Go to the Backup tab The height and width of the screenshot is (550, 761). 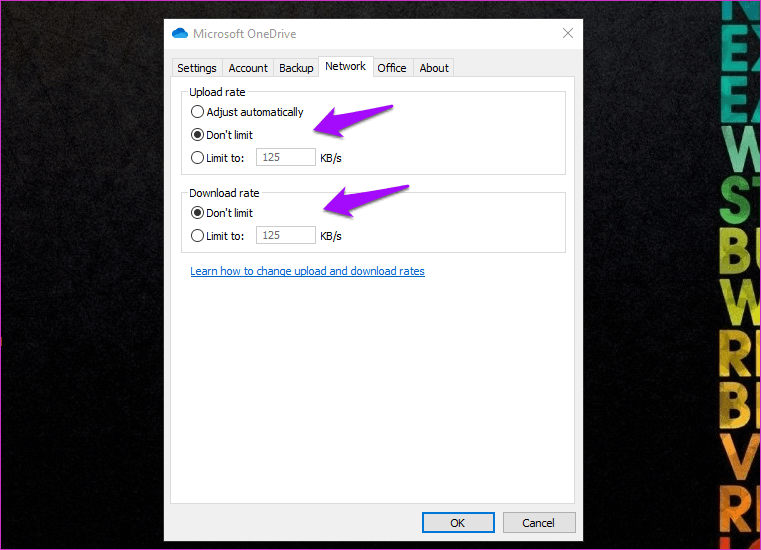pyautogui.click(x=296, y=68)
